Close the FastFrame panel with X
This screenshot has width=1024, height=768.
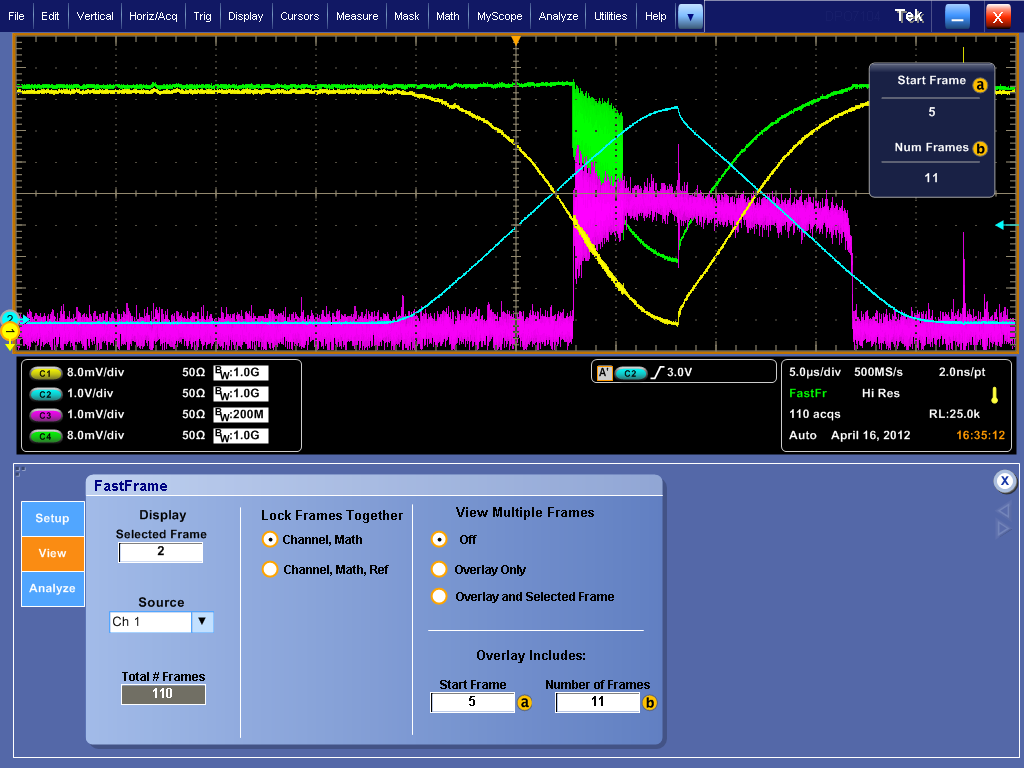coord(1004,481)
